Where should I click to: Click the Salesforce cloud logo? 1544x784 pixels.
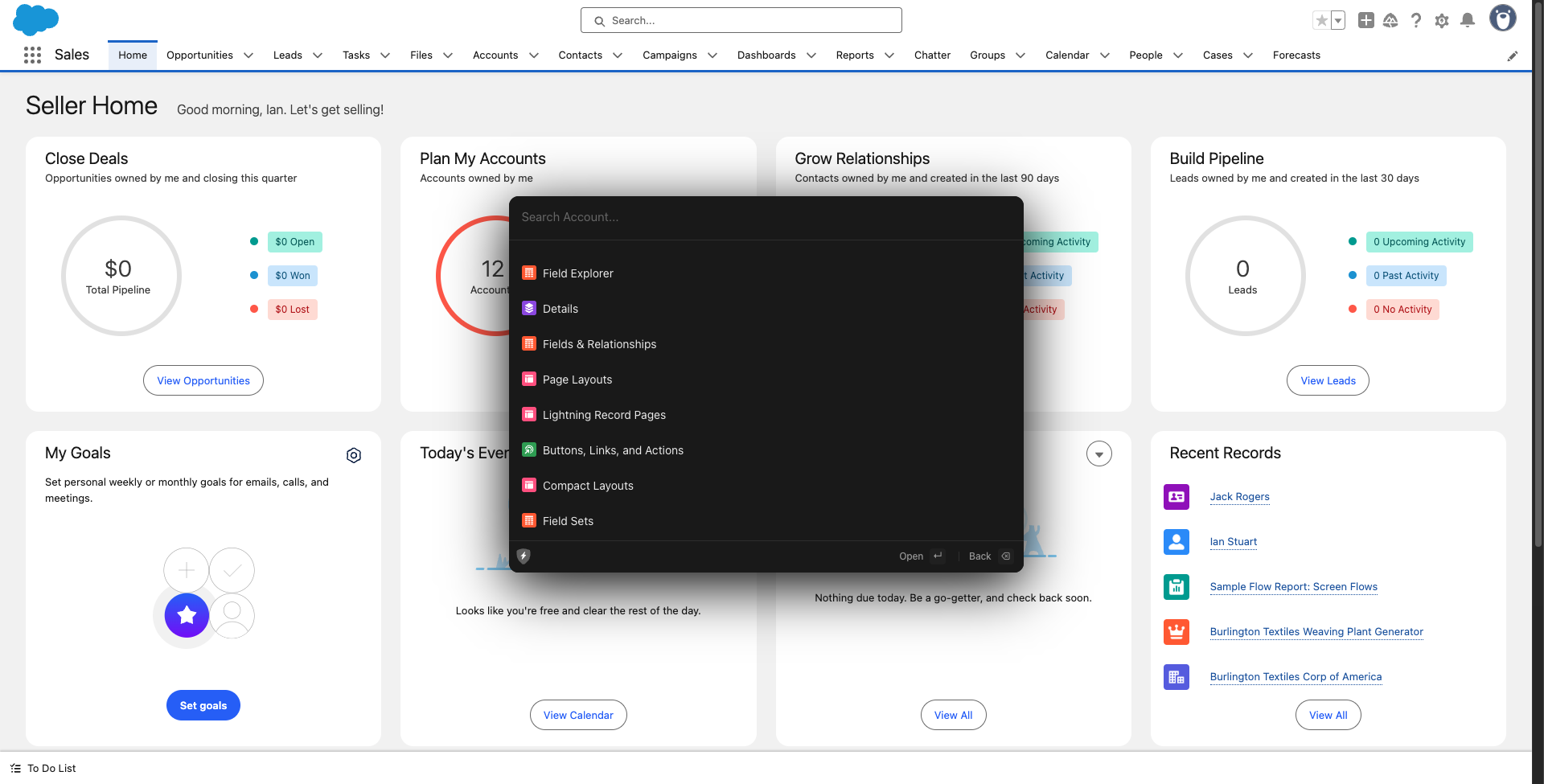click(x=36, y=19)
